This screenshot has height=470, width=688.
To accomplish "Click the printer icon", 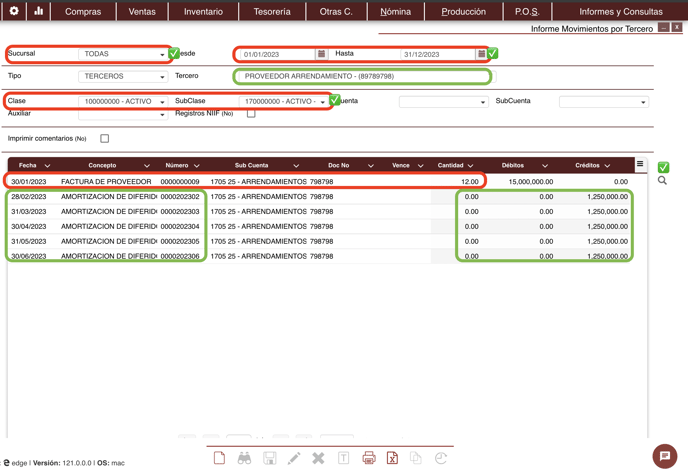I will [x=369, y=458].
